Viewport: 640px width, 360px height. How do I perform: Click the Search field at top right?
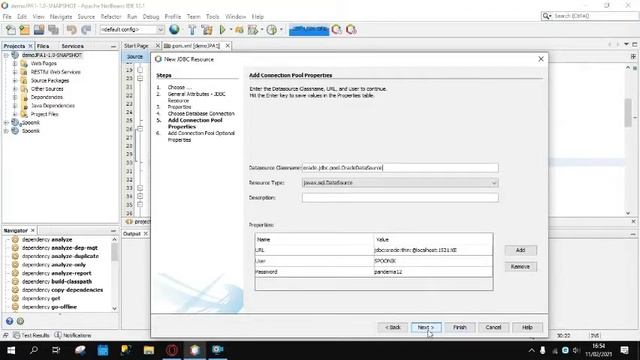pos(590,16)
